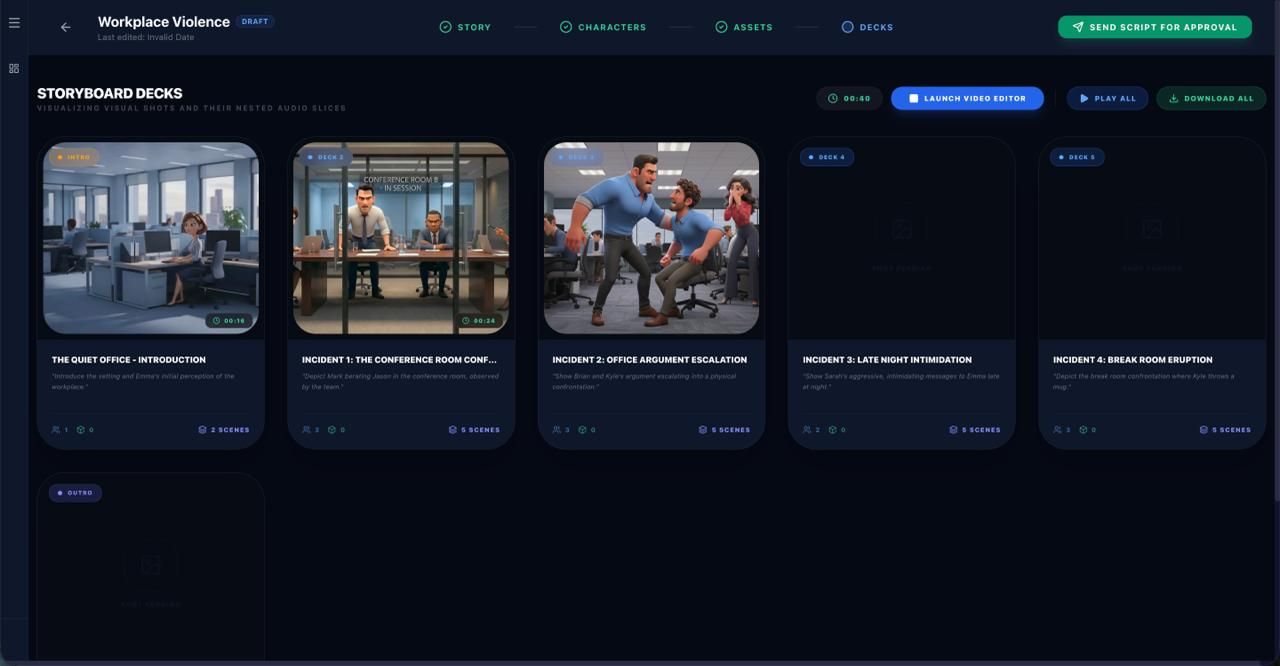Viewport: 1280px width, 666px height.
Task: Click Send Script for Approval button
Action: point(1155,27)
